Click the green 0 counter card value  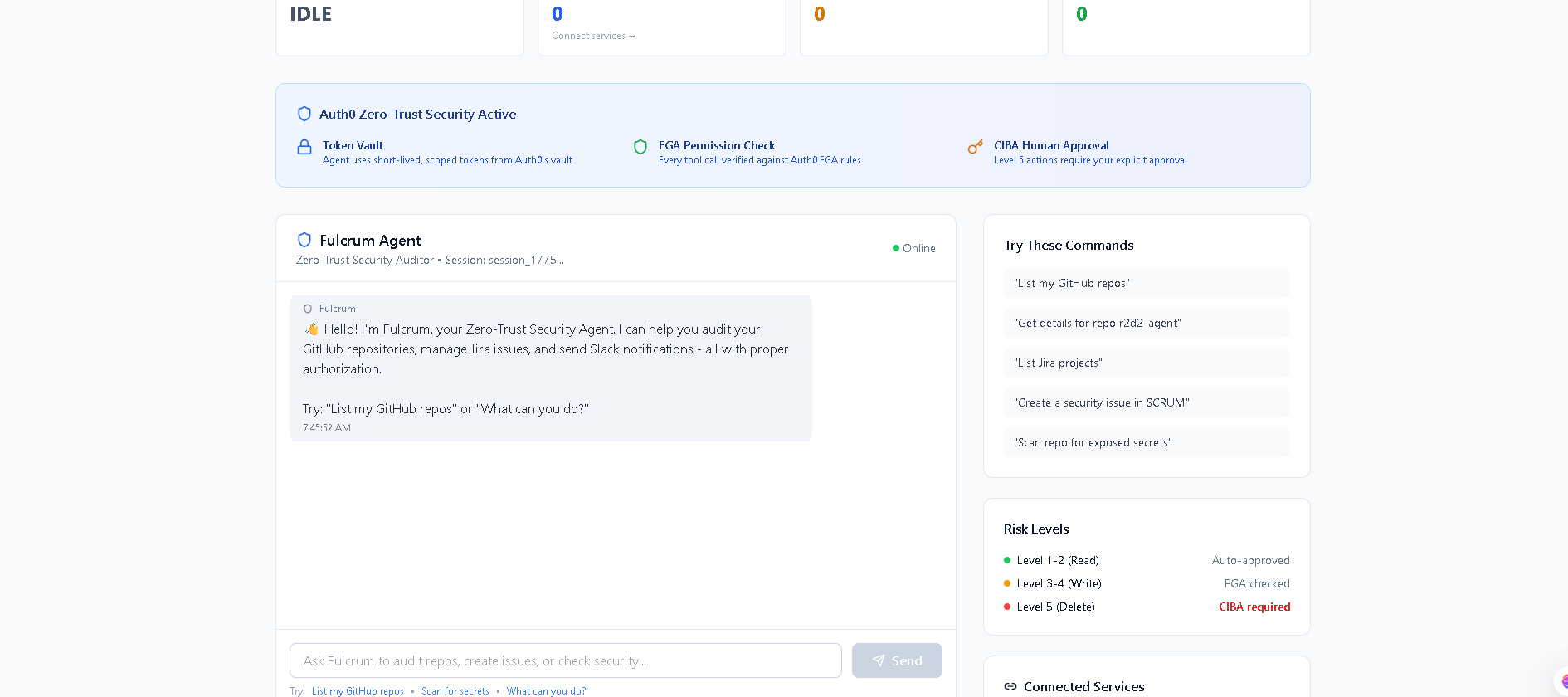click(x=1082, y=14)
